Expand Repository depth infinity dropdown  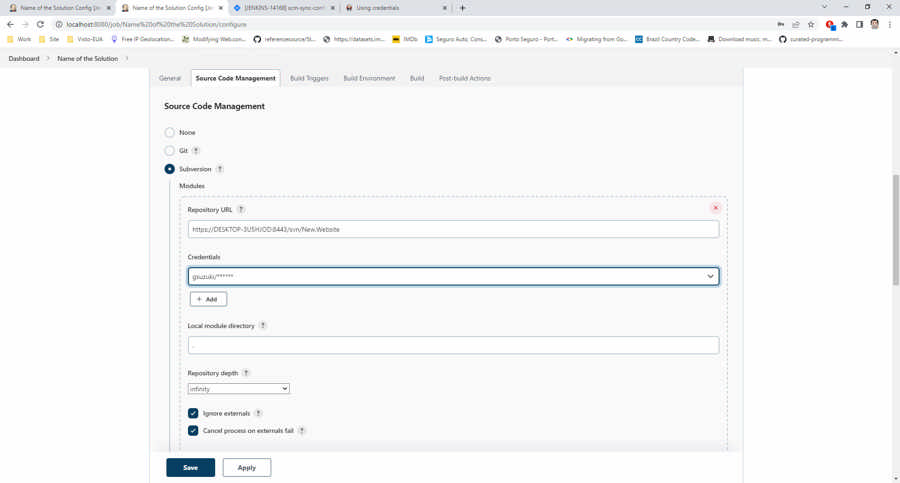click(238, 389)
